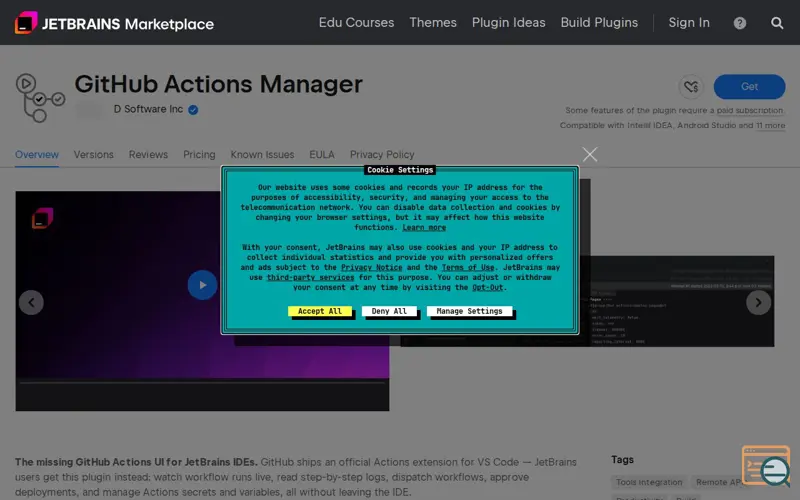The image size is (800, 500).
Task: Go to next screenshot arrow
Action: 758,303
